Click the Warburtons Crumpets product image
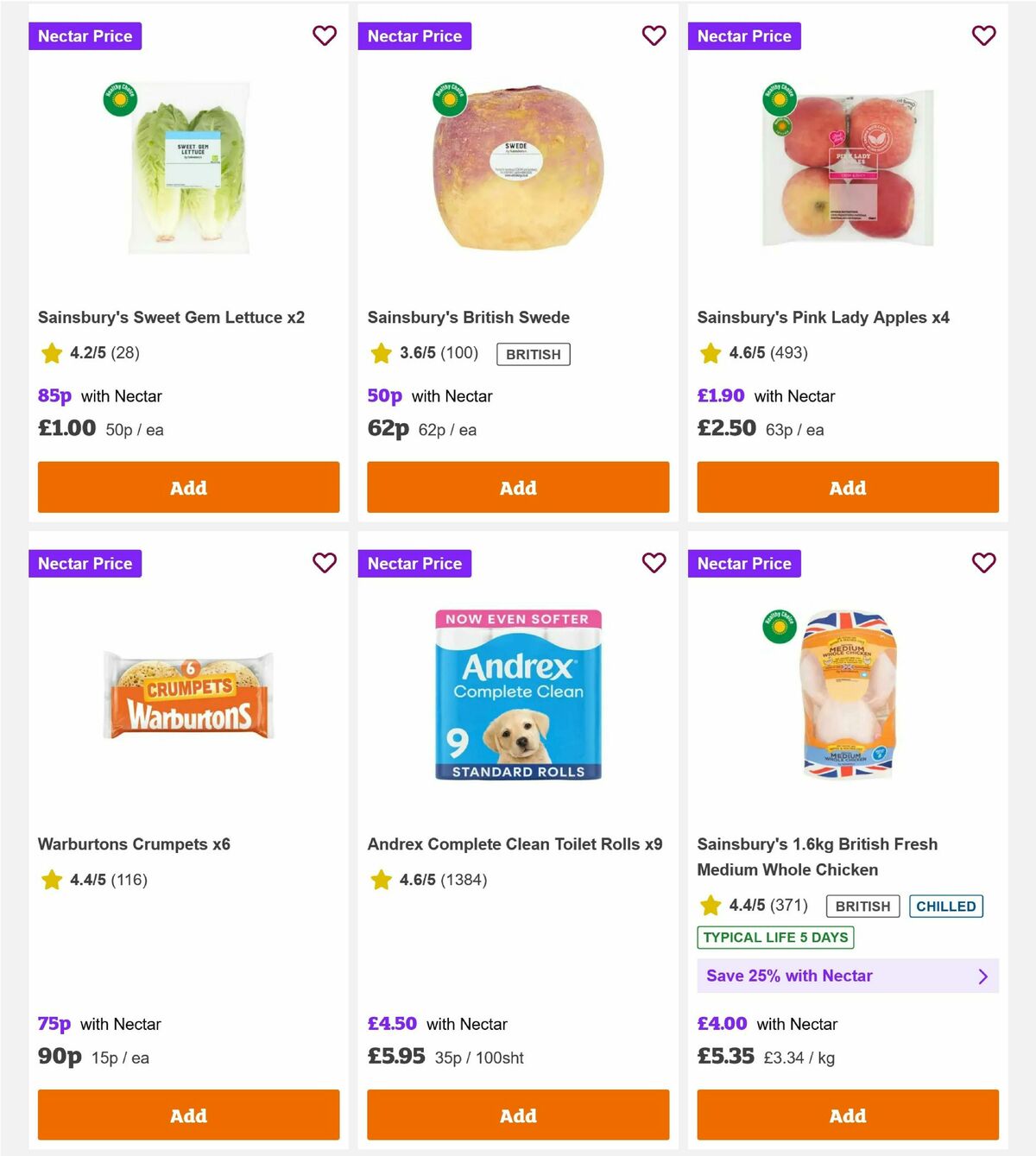This screenshot has height=1156, width=1036. (x=187, y=696)
